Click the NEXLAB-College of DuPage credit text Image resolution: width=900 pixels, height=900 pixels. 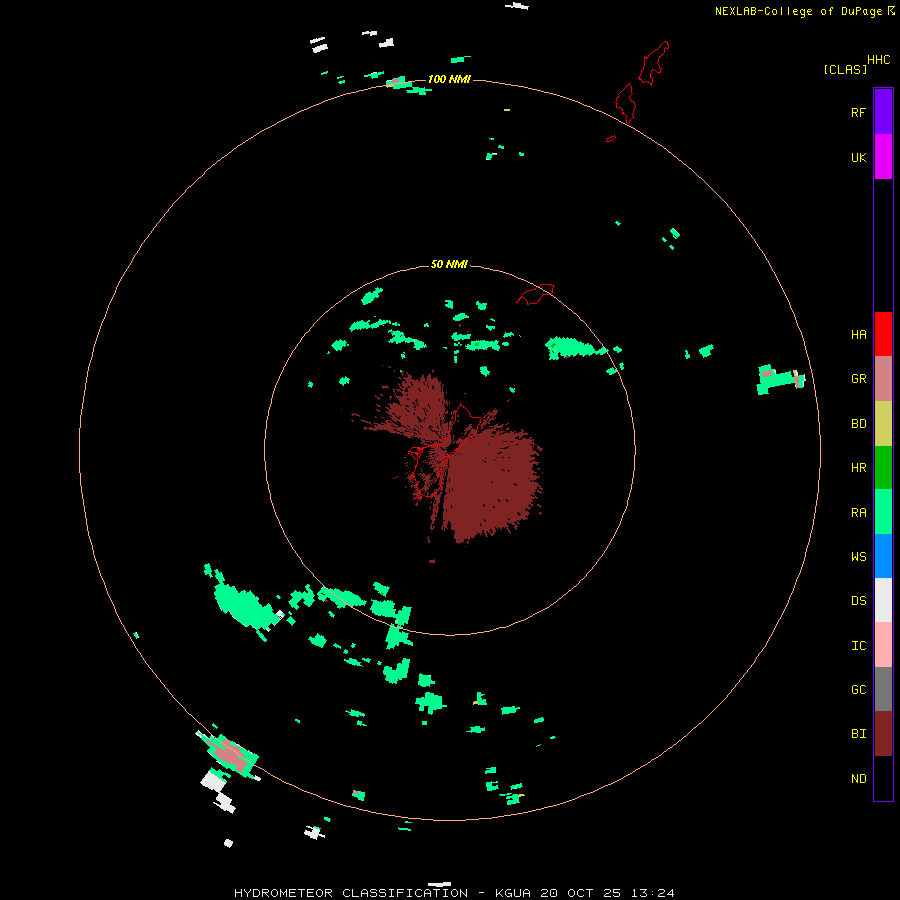coord(798,11)
